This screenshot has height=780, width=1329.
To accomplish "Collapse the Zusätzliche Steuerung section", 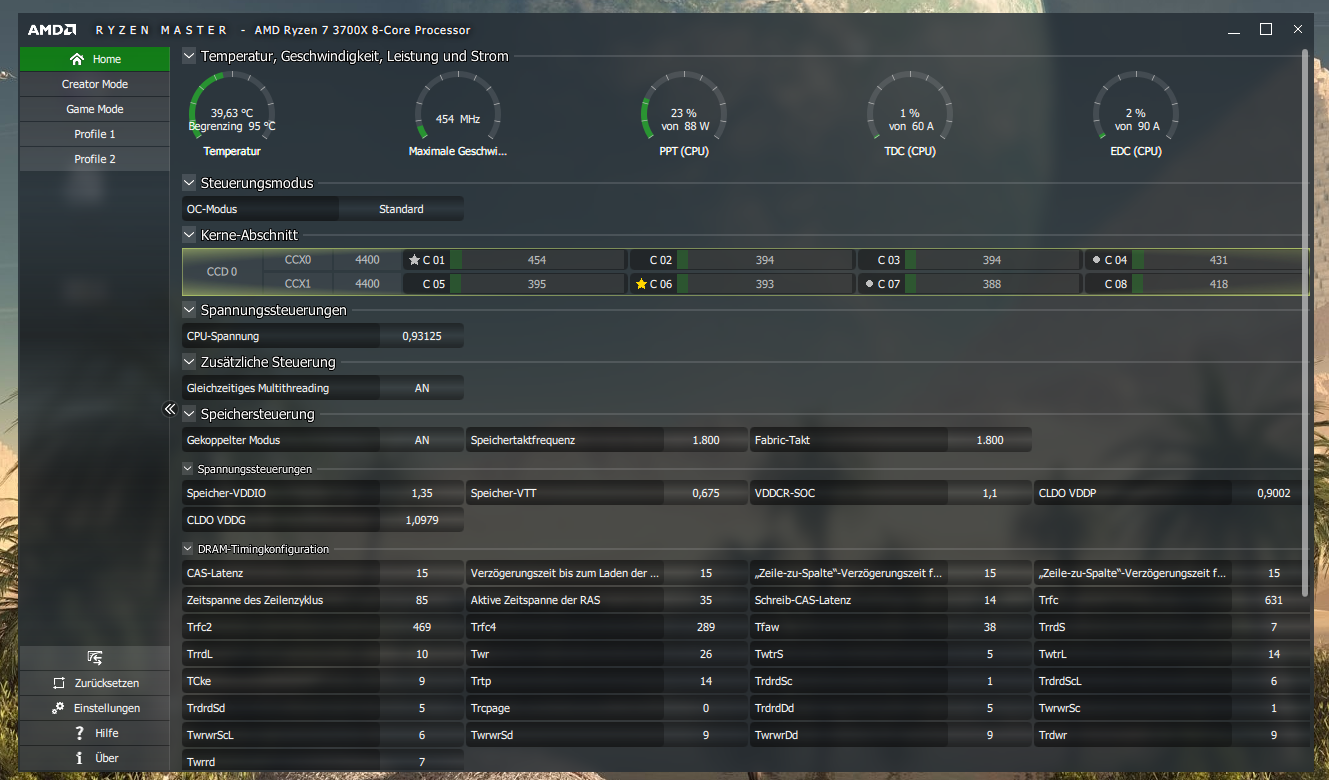I will point(189,362).
